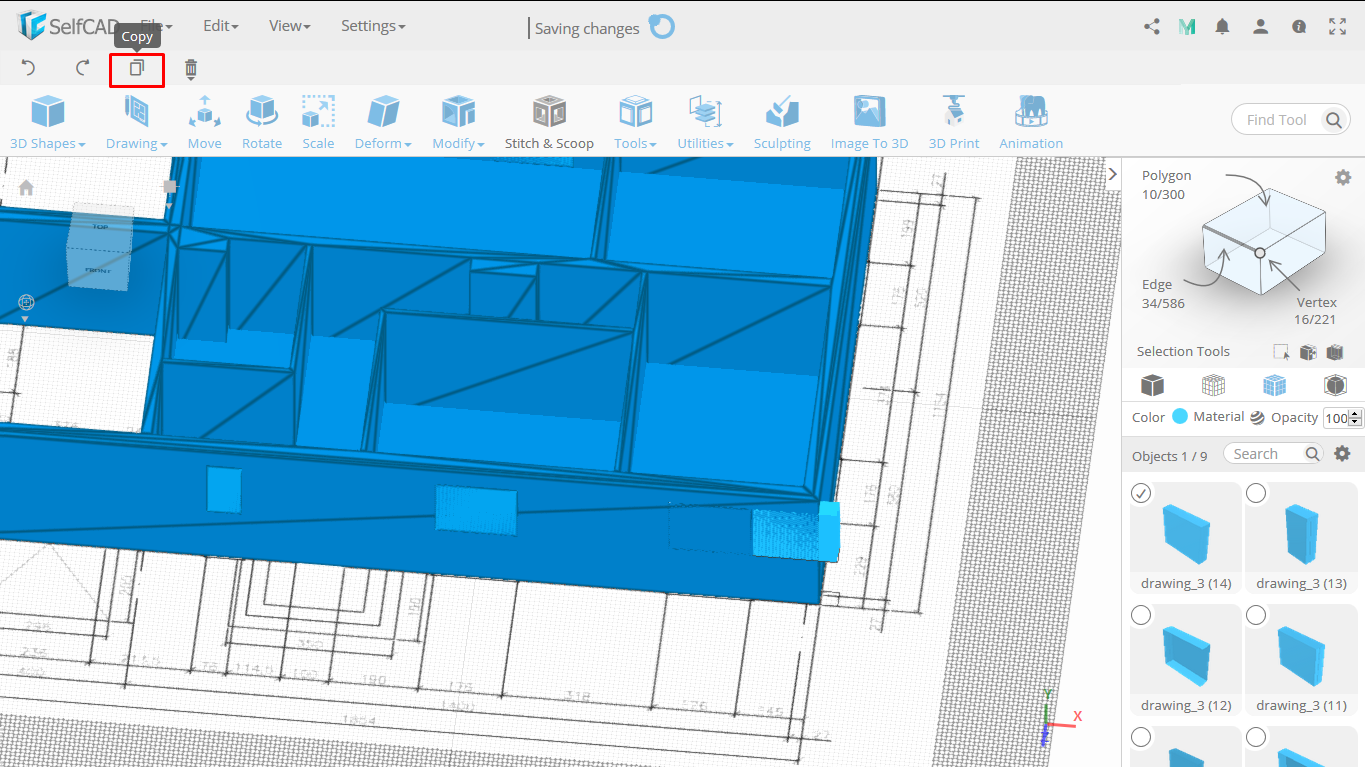Increase Opacity with the up stepper arrow

click(1356, 414)
